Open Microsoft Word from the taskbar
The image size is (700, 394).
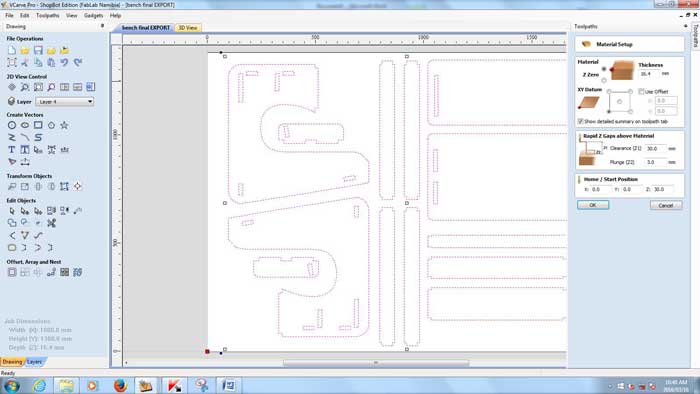tap(229, 385)
